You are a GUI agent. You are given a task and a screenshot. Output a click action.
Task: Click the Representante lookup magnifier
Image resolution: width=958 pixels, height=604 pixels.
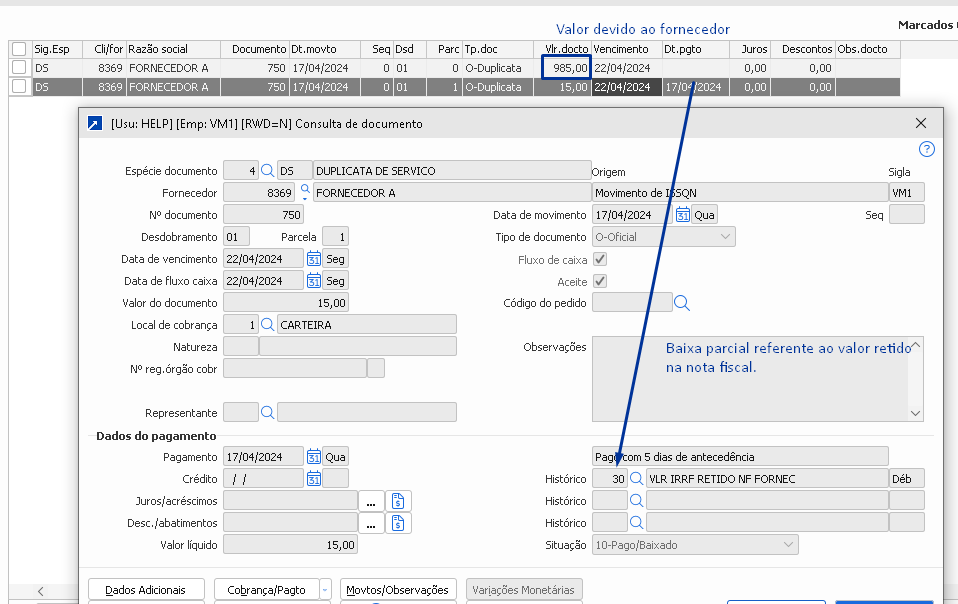click(x=267, y=412)
